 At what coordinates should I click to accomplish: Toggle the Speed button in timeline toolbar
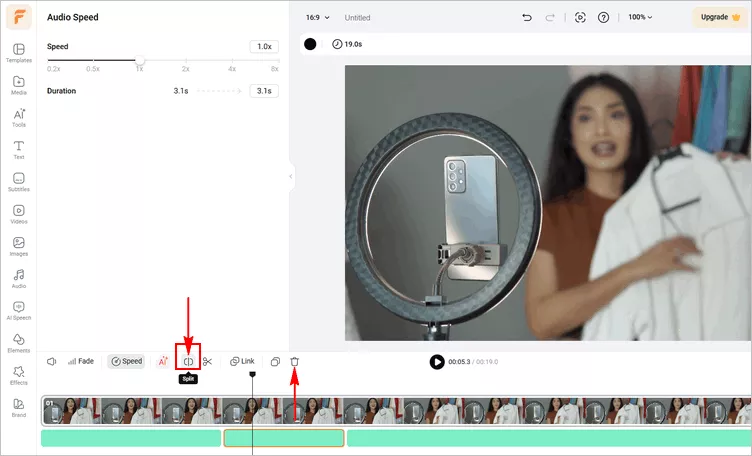tap(127, 362)
